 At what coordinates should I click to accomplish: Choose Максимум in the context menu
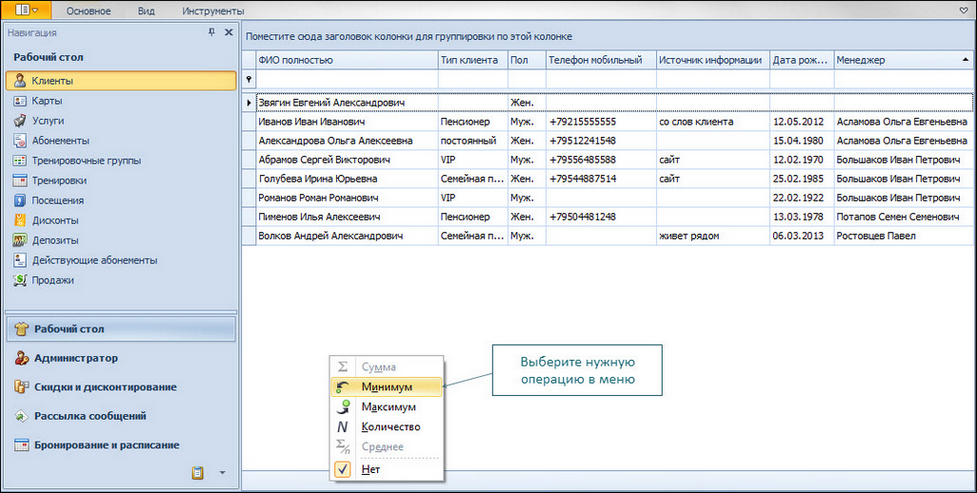click(x=386, y=407)
